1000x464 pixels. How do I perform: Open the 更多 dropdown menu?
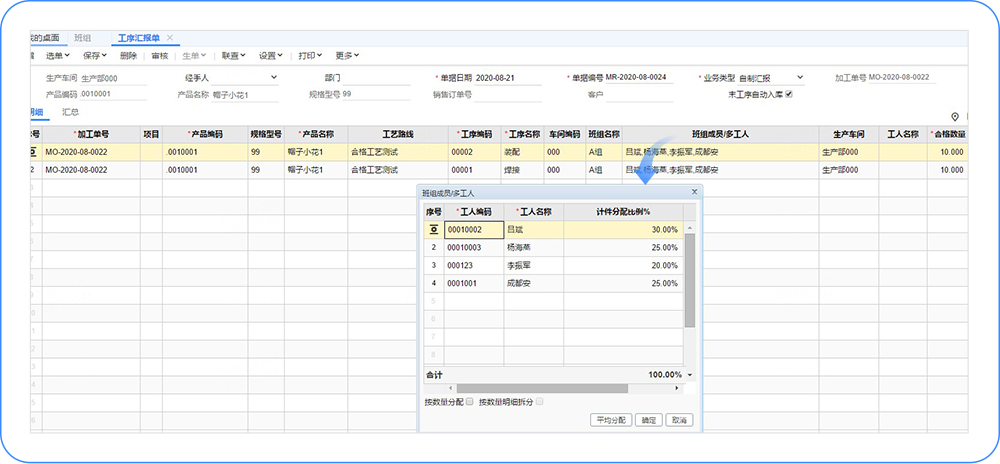[348, 55]
